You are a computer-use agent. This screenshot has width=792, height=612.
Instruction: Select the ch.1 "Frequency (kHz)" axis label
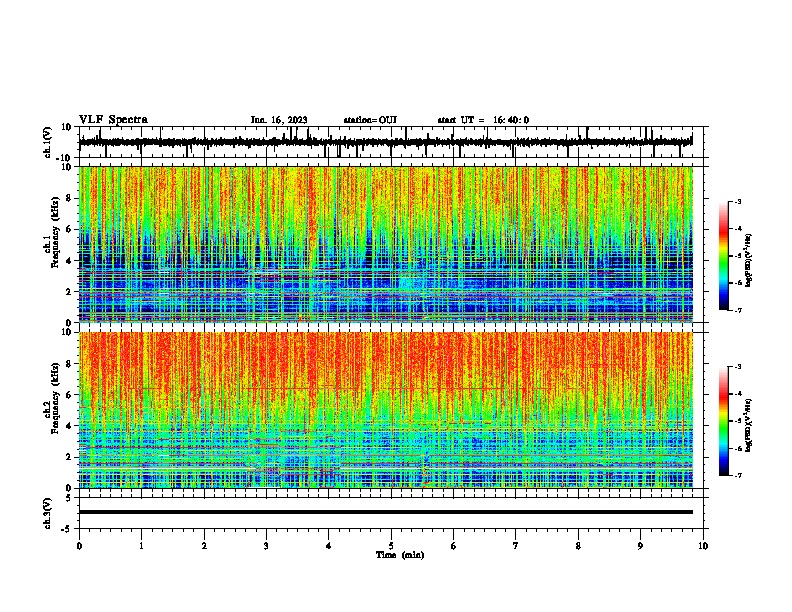55,232
